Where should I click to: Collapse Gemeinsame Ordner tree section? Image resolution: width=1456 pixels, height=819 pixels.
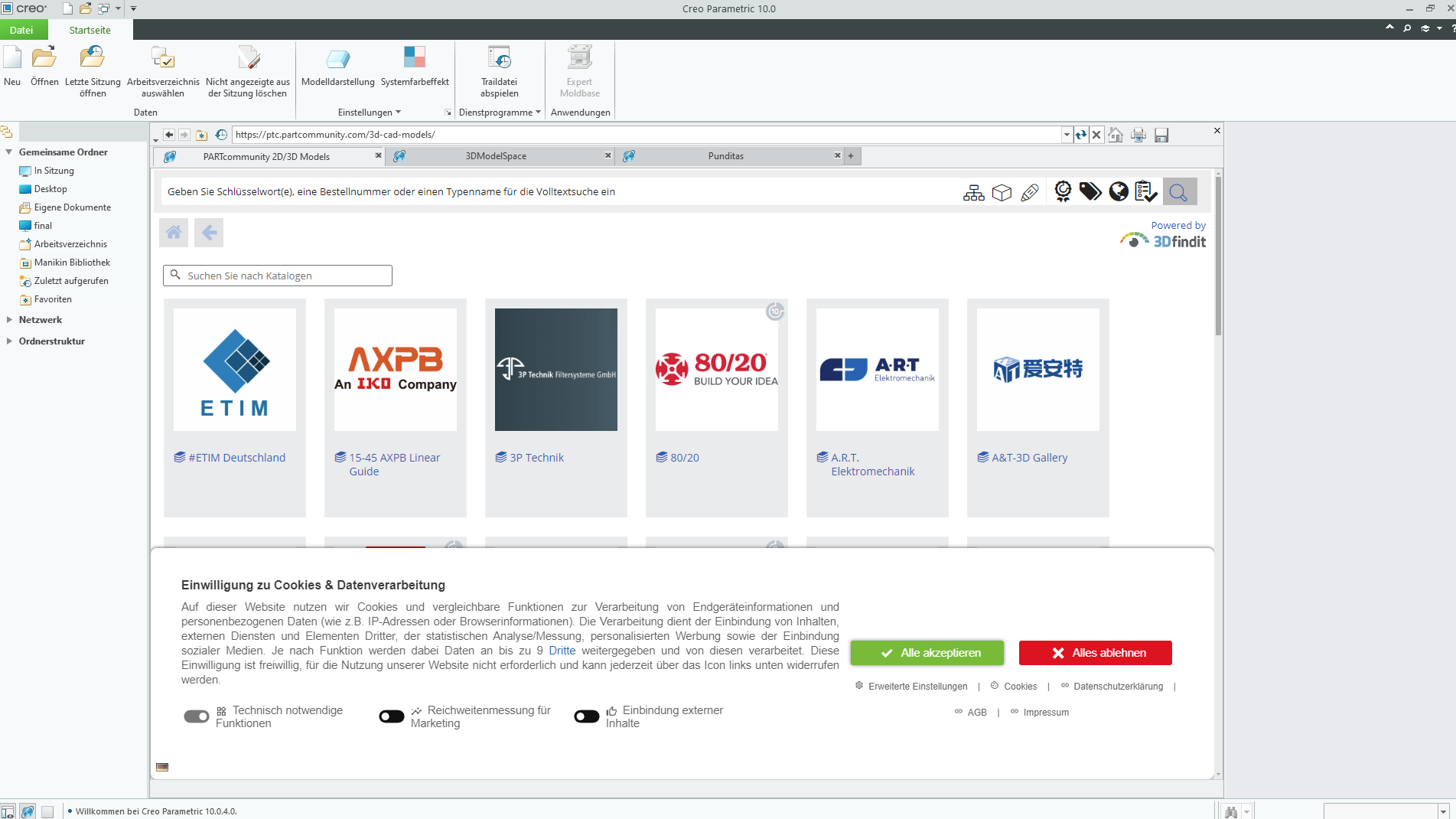[9, 152]
